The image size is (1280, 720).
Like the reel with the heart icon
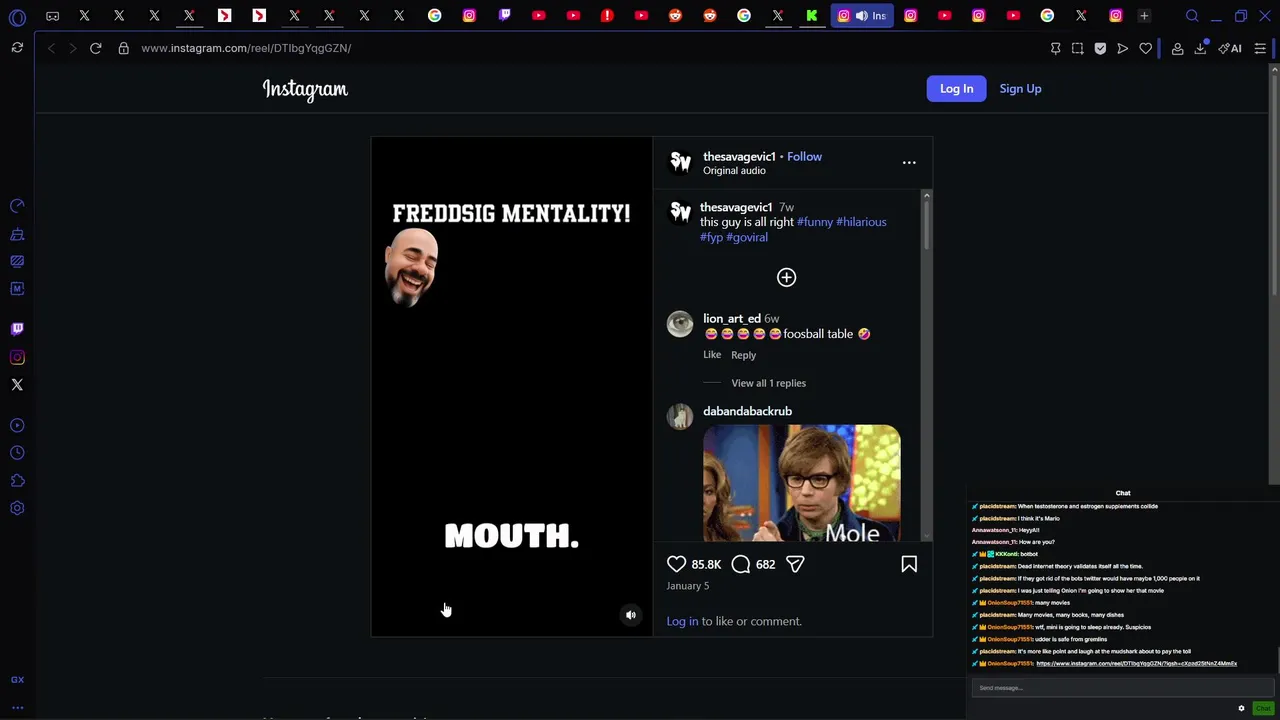point(677,564)
